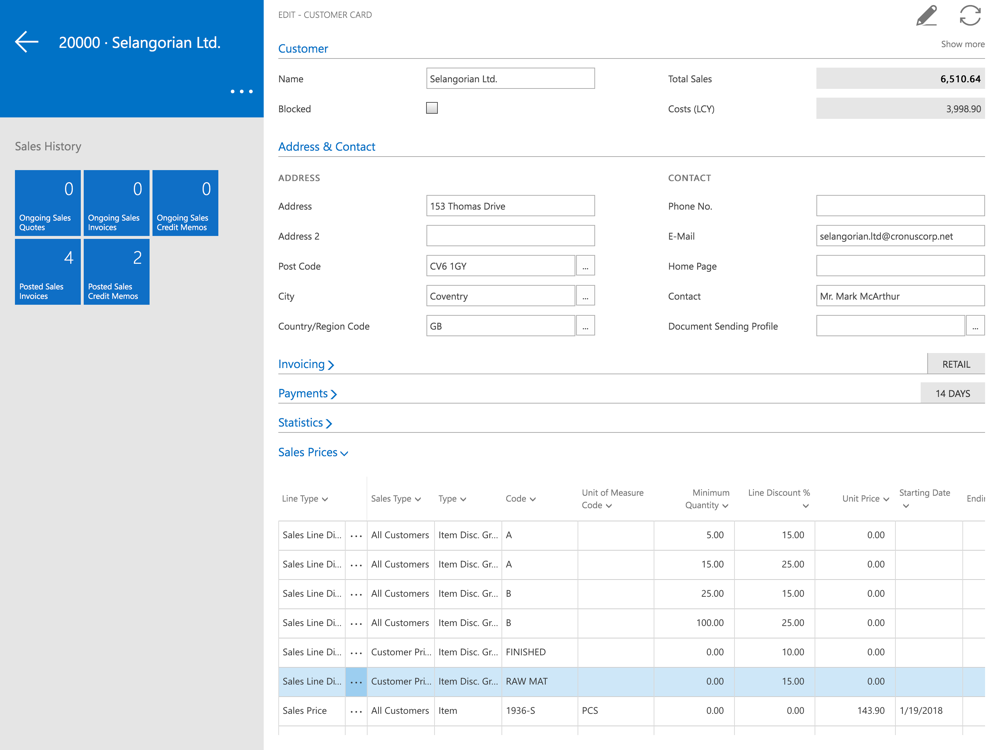Click the E-Mail field
The height and width of the screenshot is (750, 1000).
coord(901,236)
